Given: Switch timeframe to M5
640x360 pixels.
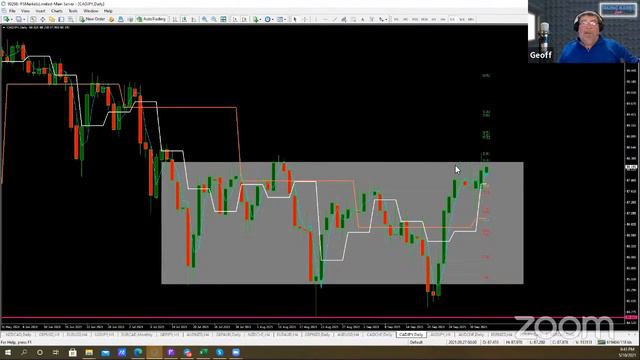Looking at the screenshot, I should point(406,19).
